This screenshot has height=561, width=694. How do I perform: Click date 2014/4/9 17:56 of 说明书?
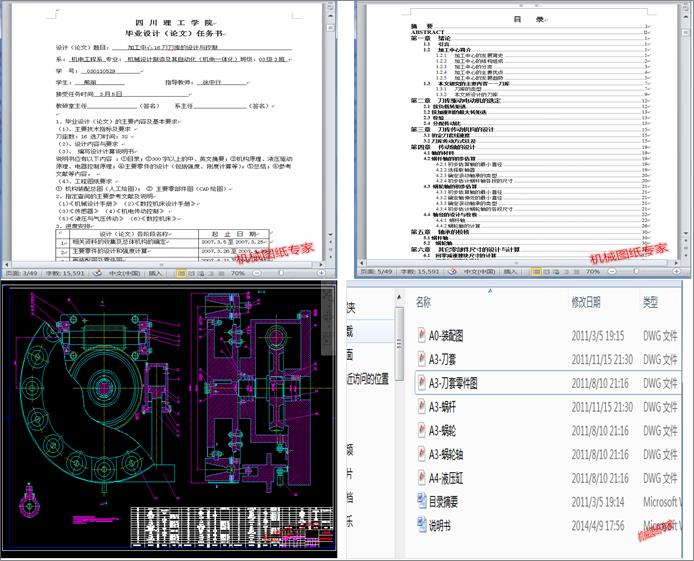point(598,526)
